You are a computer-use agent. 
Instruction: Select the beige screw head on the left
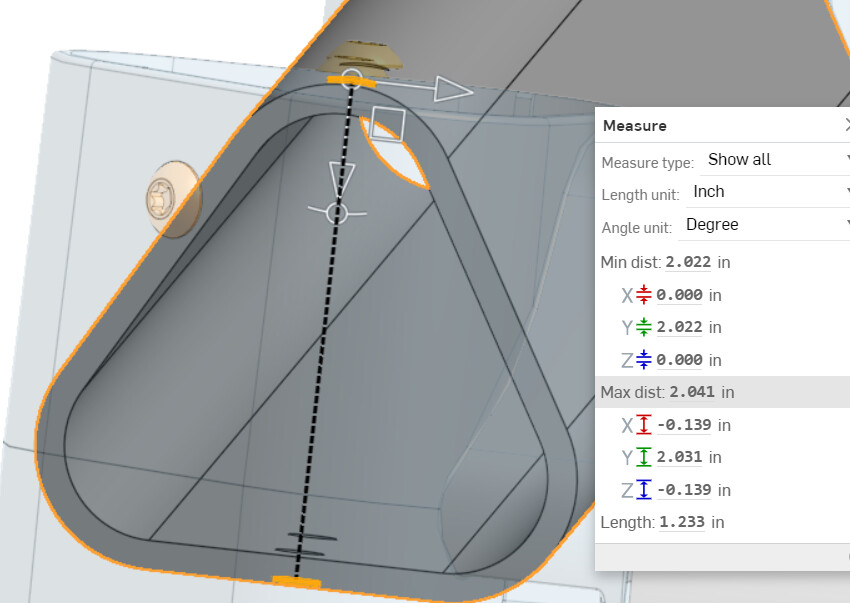(174, 200)
